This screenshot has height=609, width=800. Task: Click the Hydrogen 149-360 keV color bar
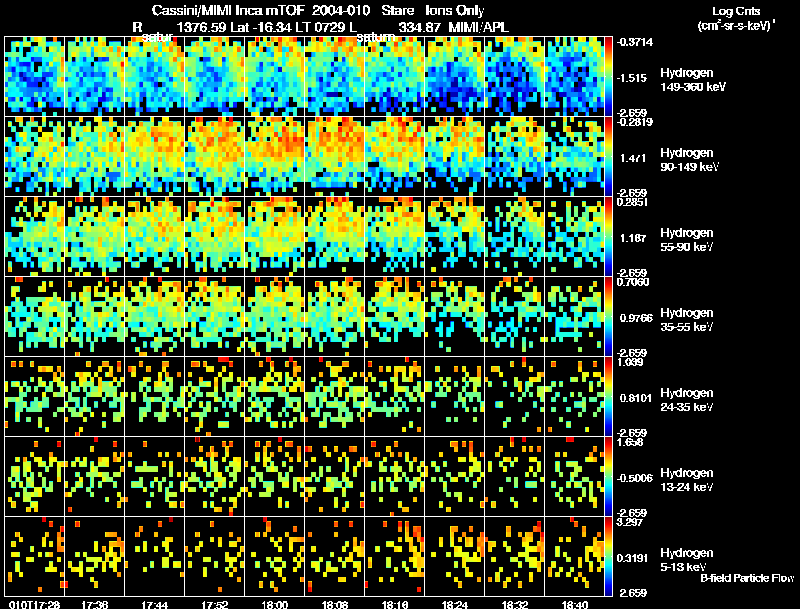click(608, 76)
